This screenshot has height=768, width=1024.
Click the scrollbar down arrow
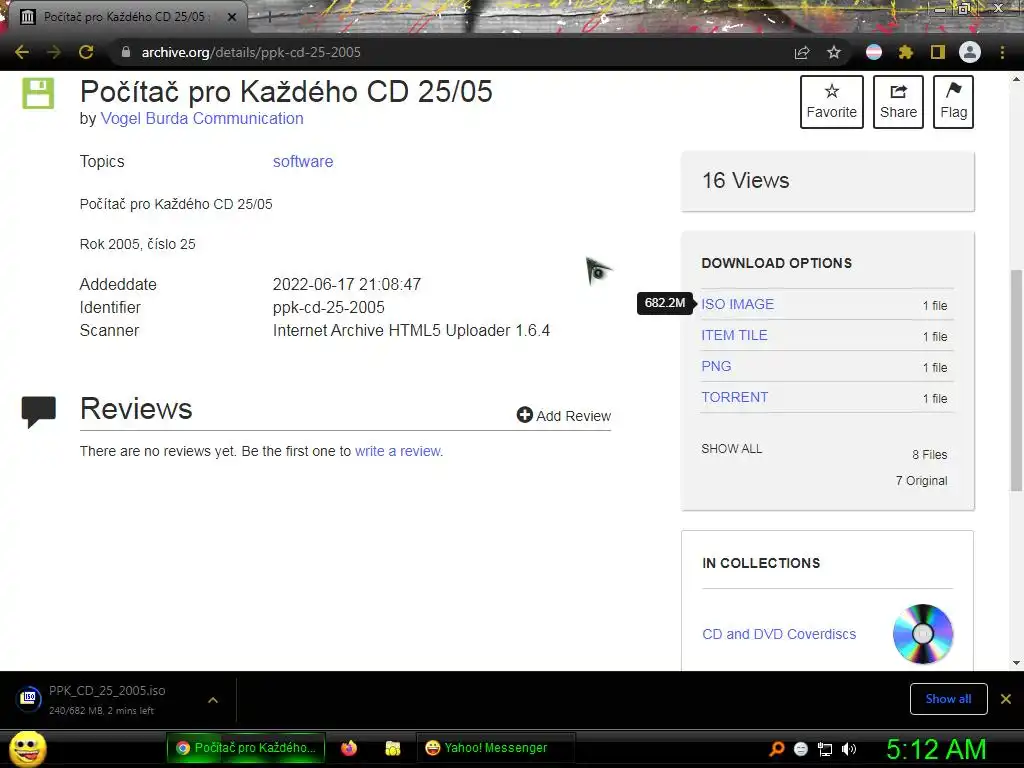coord(1016,662)
